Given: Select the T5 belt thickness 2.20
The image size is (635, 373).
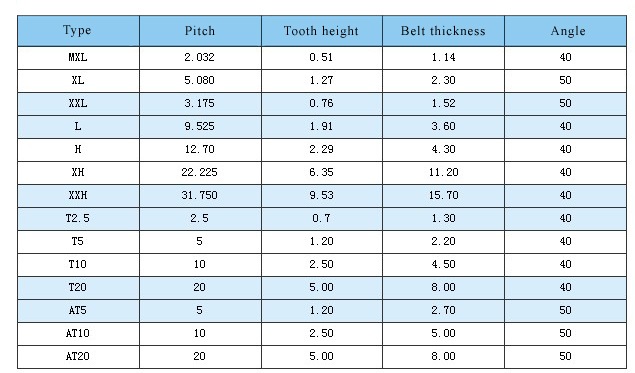Looking at the screenshot, I should (443, 242).
